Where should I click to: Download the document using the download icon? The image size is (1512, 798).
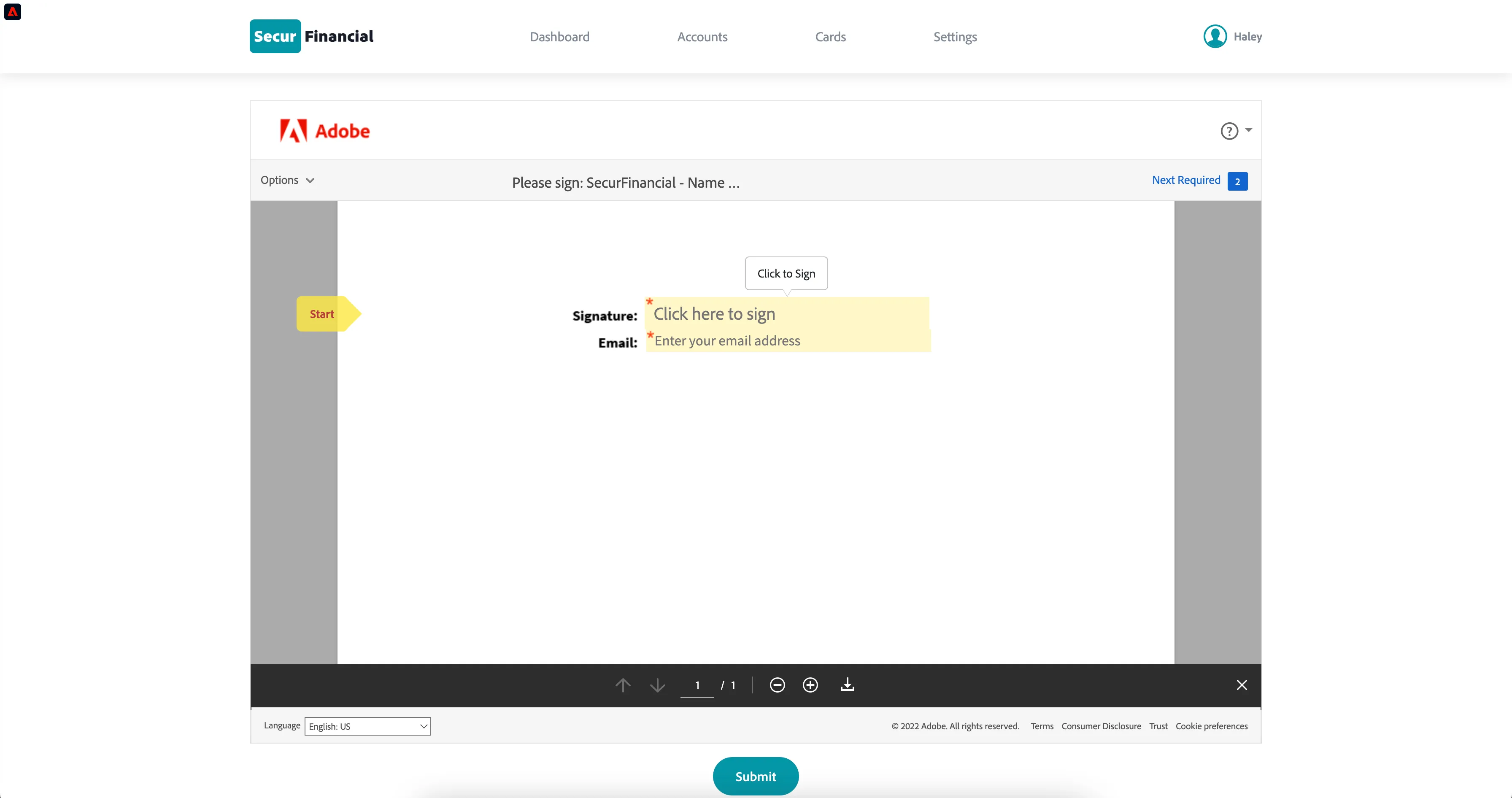click(x=847, y=684)
